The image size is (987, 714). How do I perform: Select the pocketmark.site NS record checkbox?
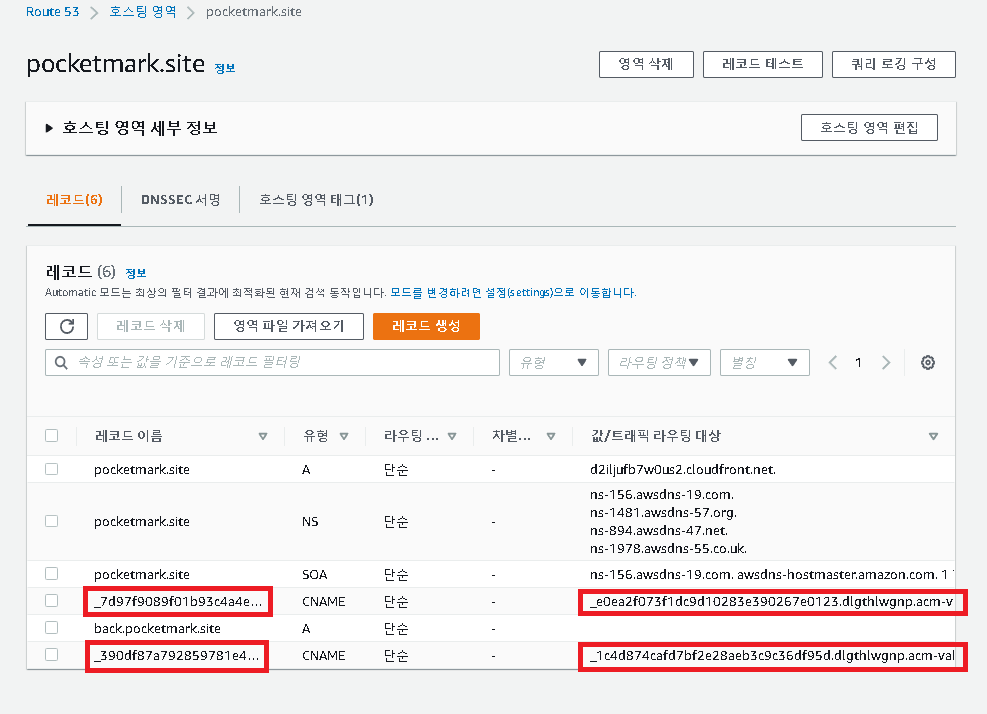[x=52, y=521]
